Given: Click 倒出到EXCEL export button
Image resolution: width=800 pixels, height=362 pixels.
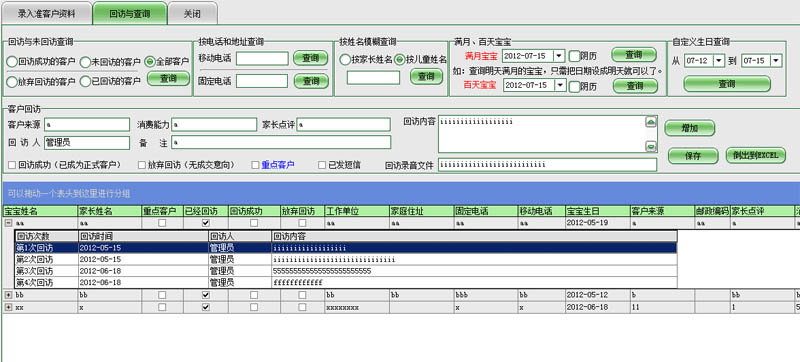Looking at the screenshot, I should [756, 155].
